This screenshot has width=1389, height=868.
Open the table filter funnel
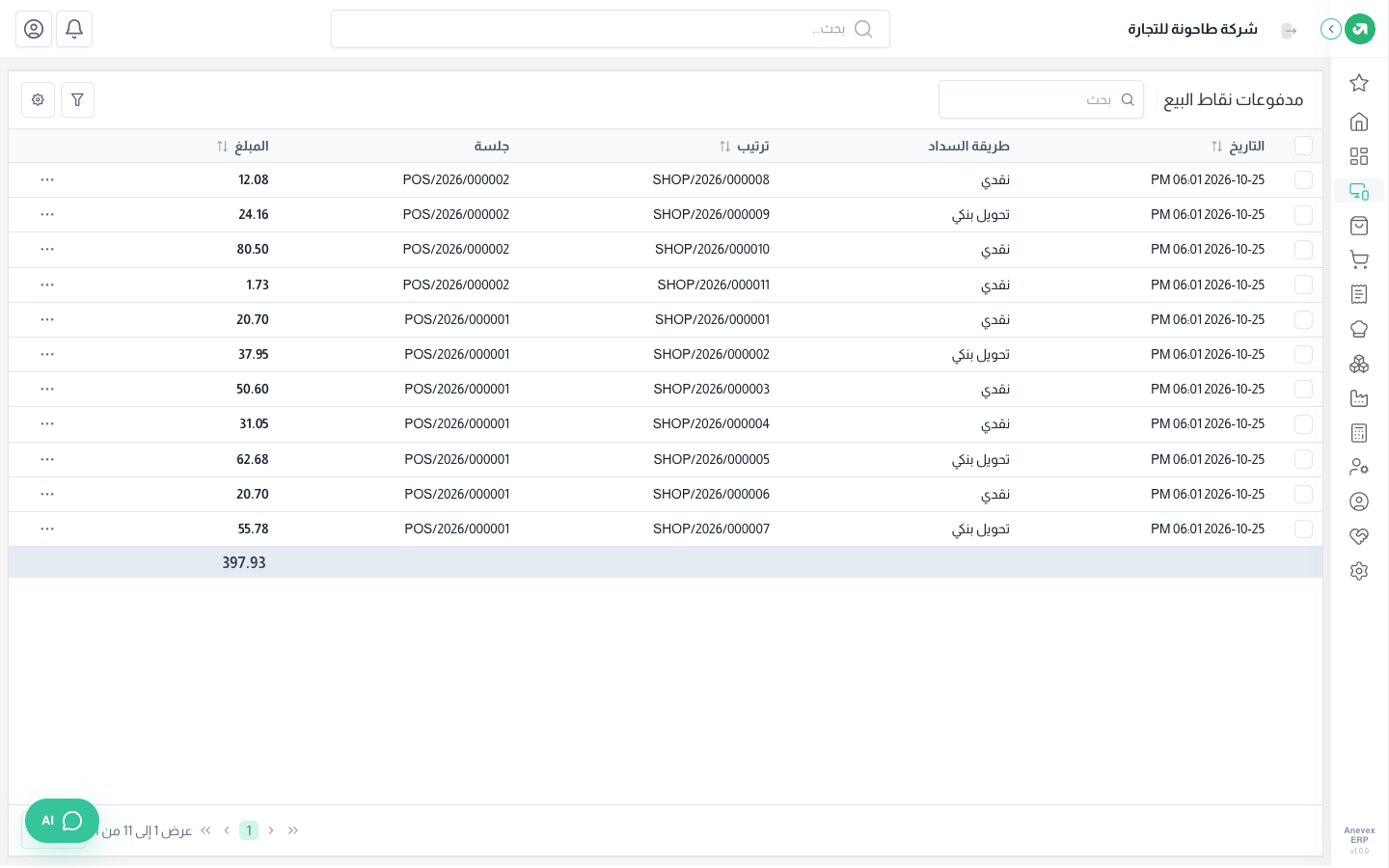coord(77,99)
